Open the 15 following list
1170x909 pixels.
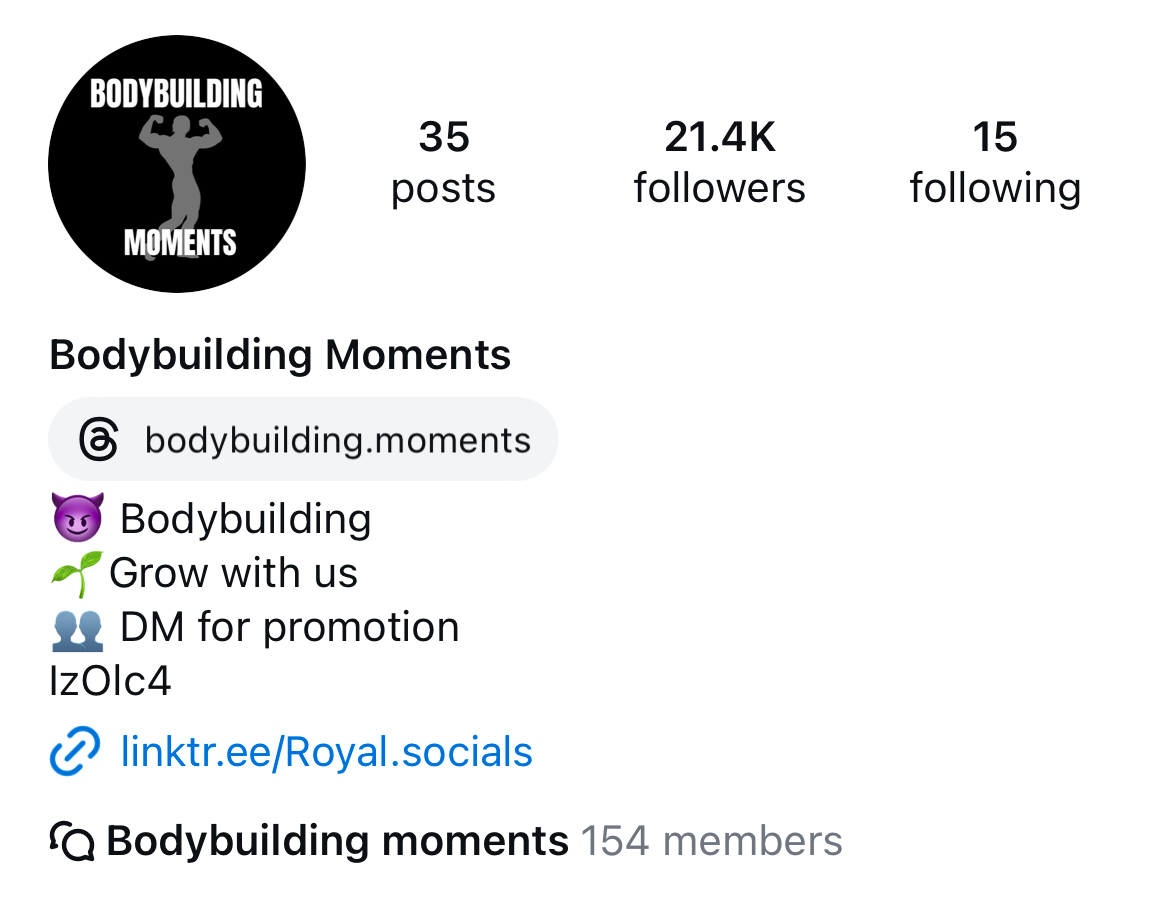(995, 162)
